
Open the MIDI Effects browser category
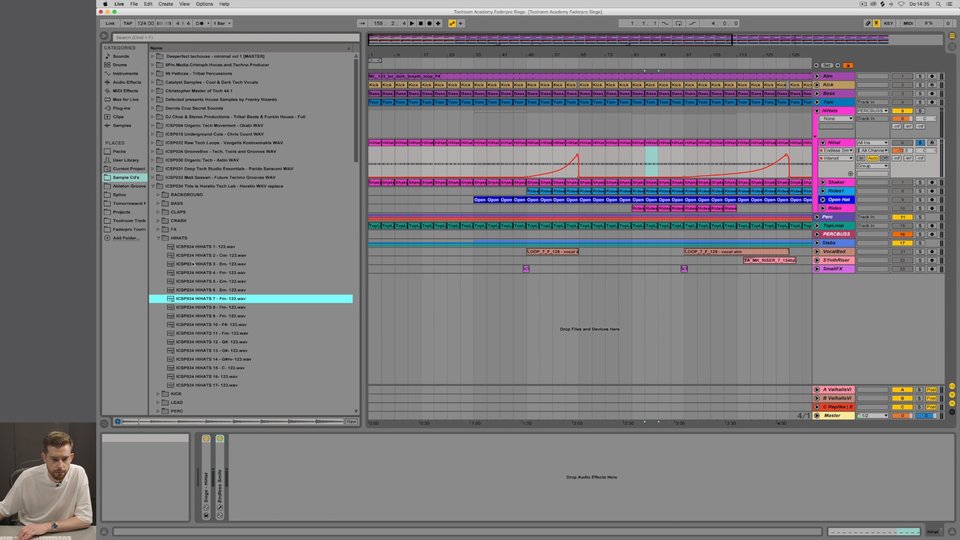[x=126, y=91]
